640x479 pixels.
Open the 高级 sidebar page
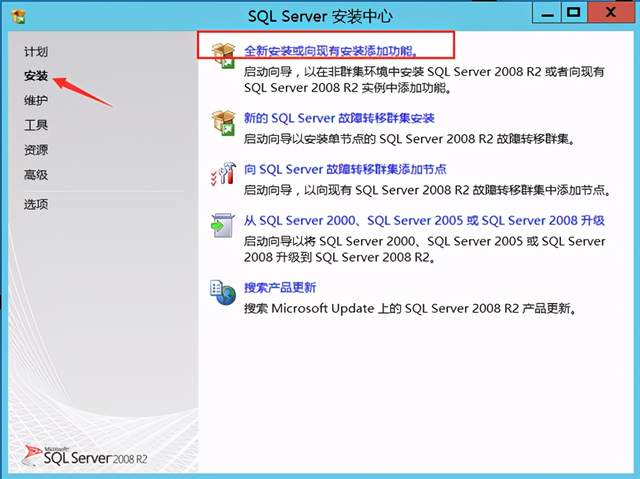click(x=36, y=175)
